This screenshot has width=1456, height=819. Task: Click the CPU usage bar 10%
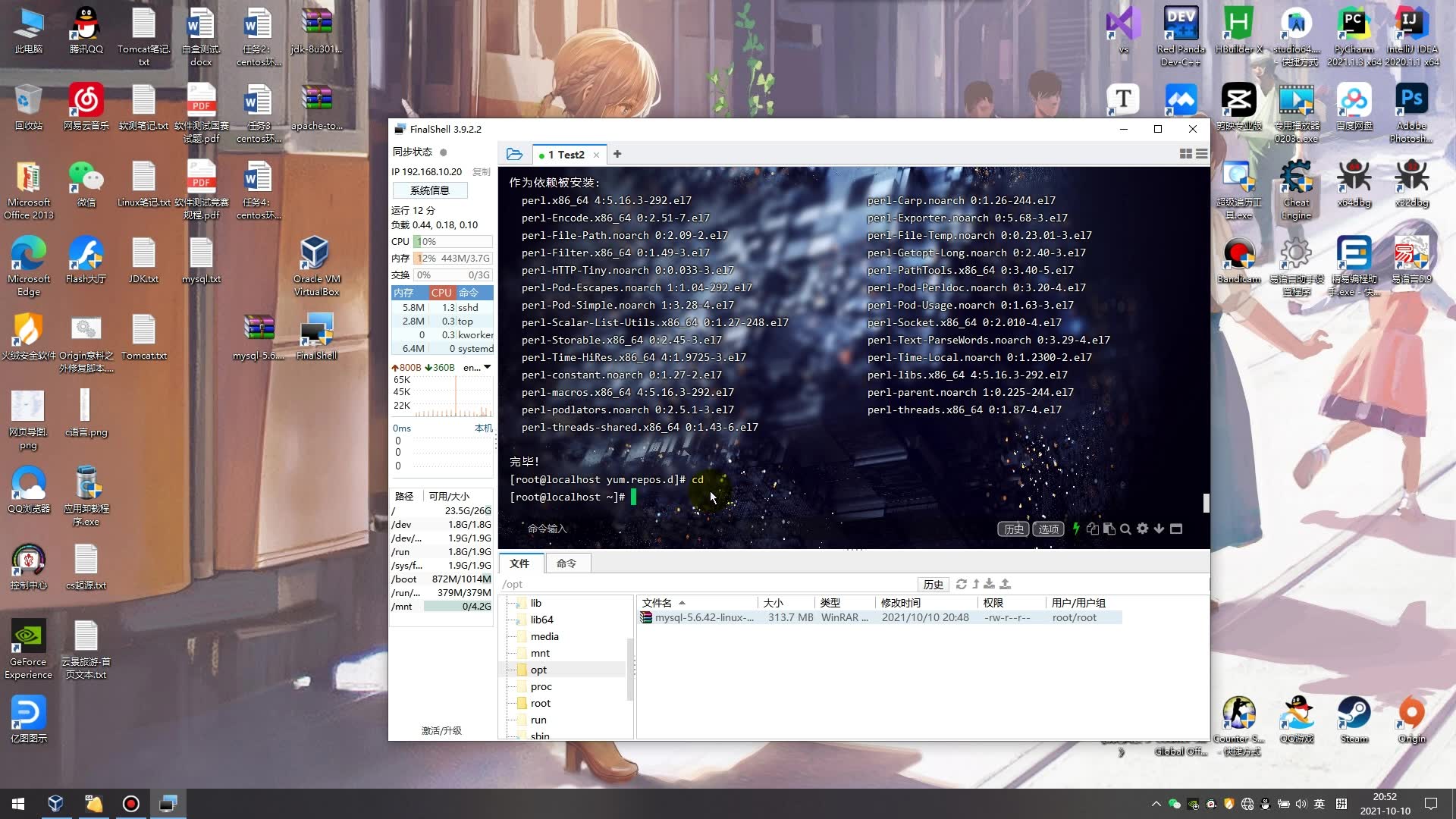pyautogui.click(x=453, y=242)
